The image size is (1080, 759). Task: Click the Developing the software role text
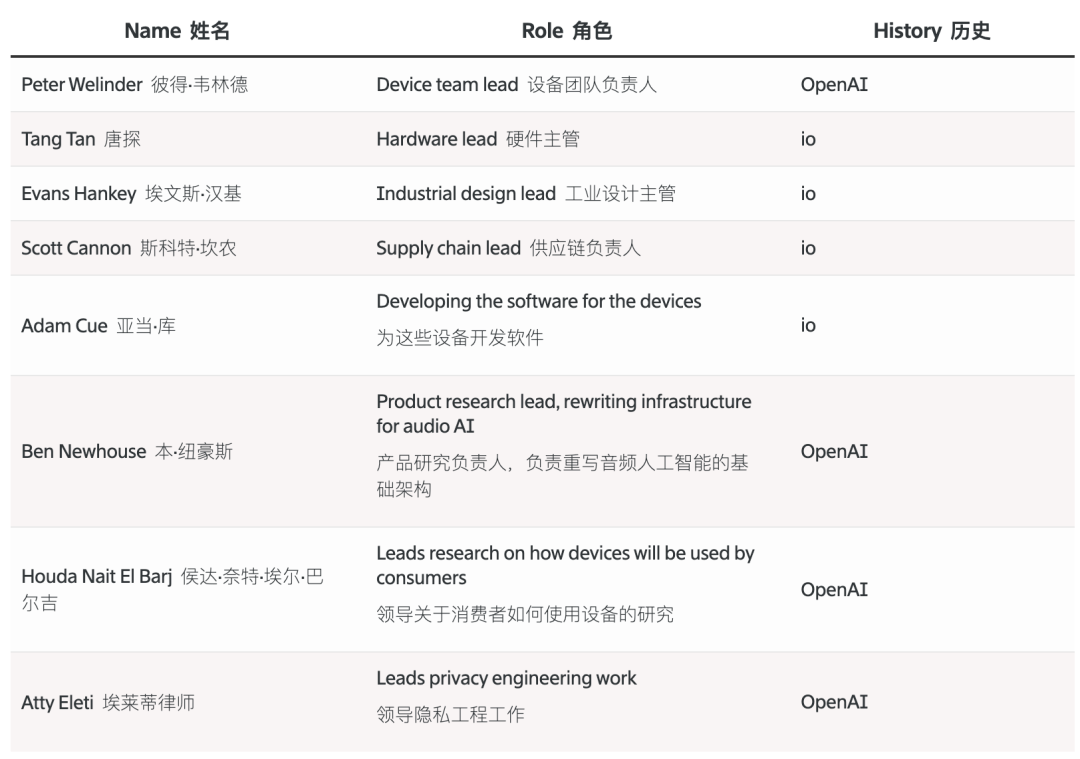[539, 301]
